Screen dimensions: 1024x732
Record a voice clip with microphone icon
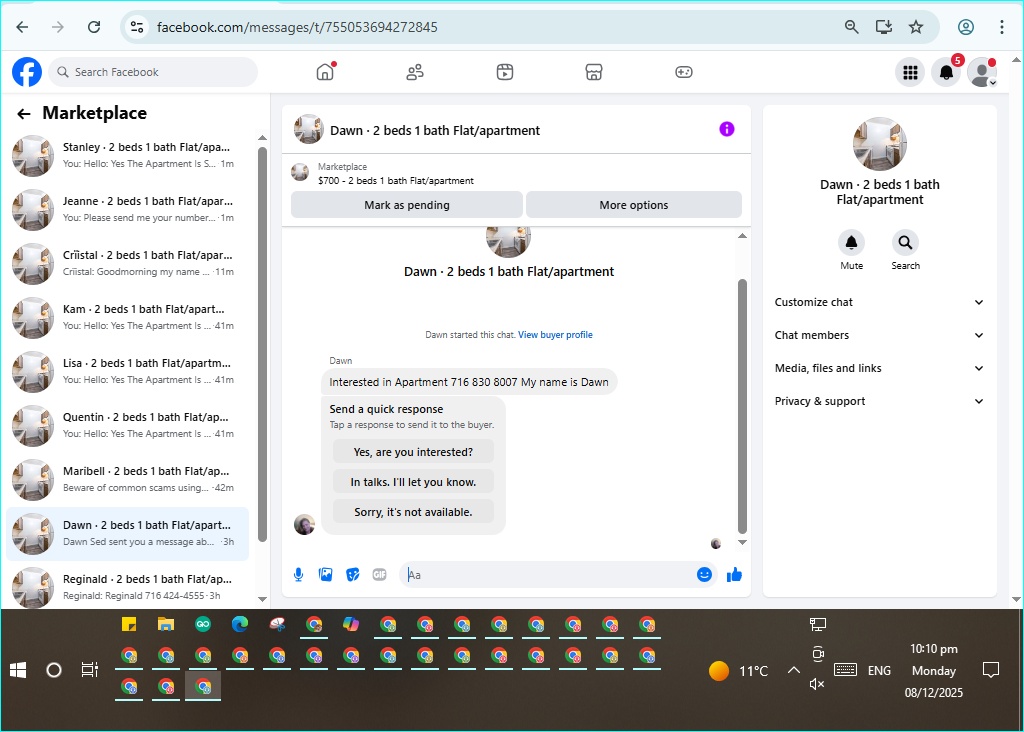(298, 575)
